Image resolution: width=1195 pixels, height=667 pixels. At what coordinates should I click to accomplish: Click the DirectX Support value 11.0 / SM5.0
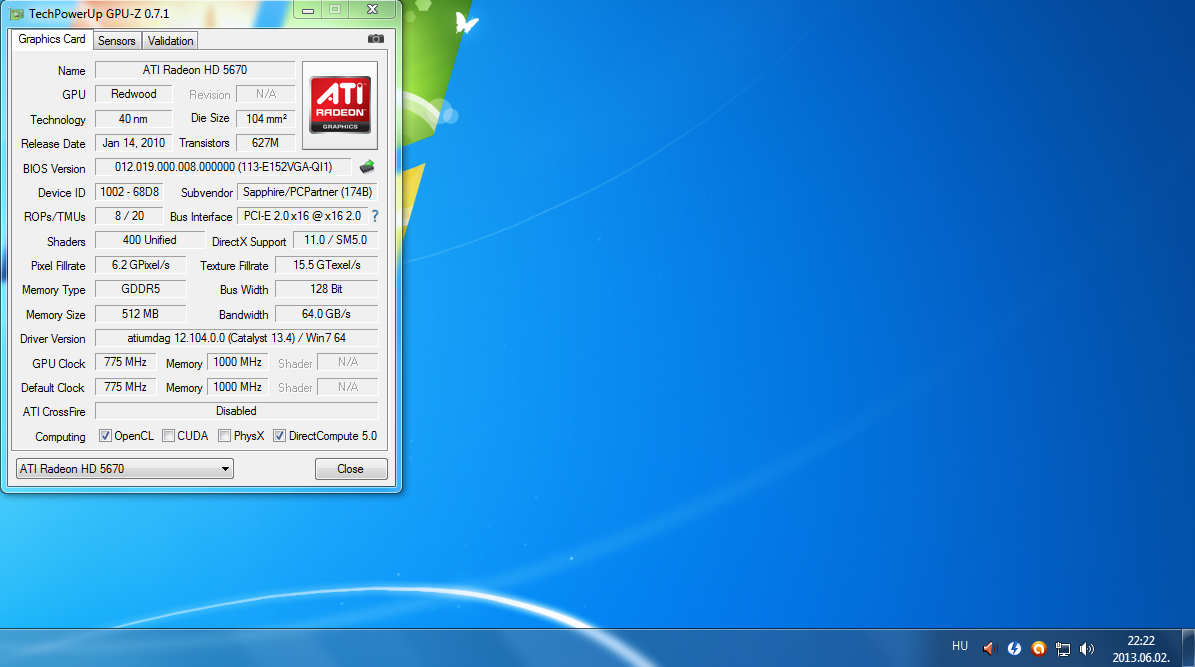[x=335, y=240]
